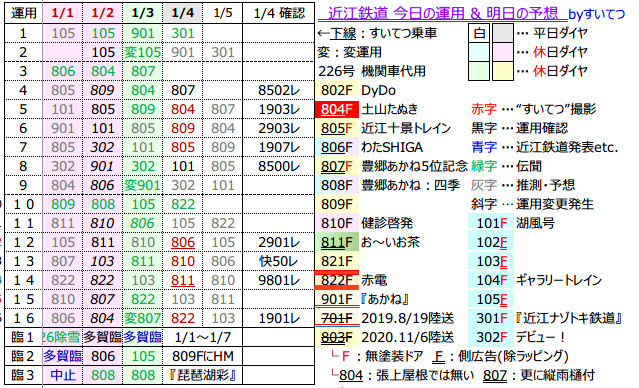This screenshot has height=388, width=639.
Task: Select the 822F 赤電 legend cell
Action: [337, 280]
